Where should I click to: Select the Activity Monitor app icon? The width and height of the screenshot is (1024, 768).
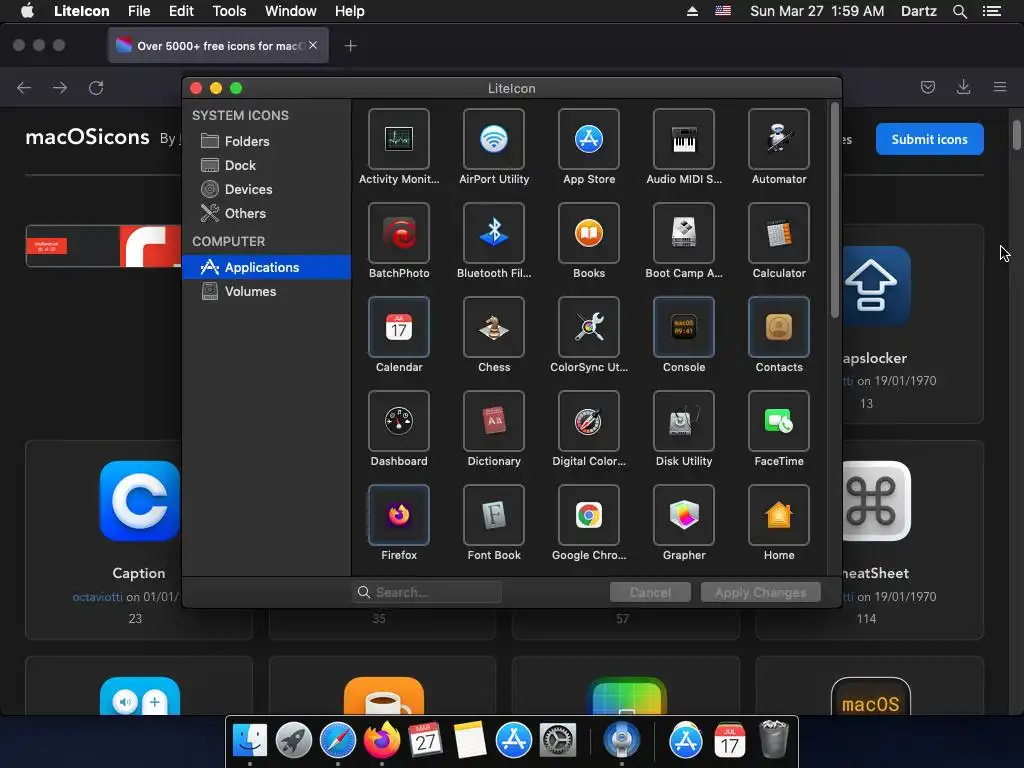click(398, 139)
